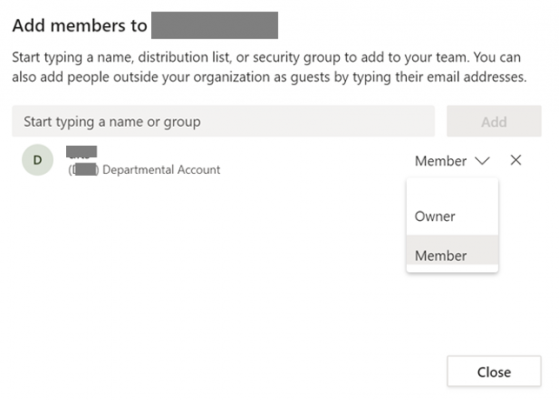This screenshot has width=559, height=400.
Task: Choose Member from the role menu
Action: (x=452, y=251)
